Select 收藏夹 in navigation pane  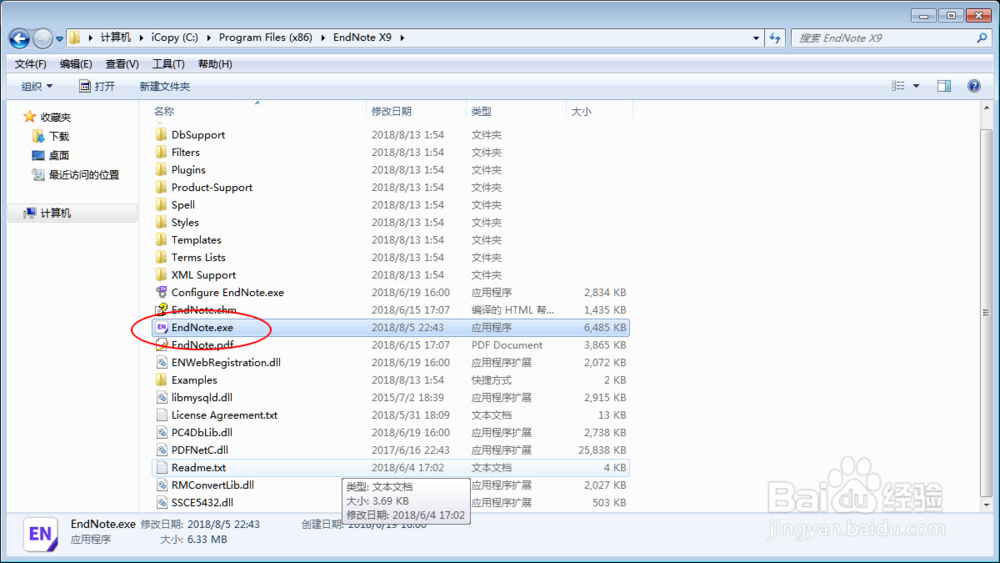55,117
